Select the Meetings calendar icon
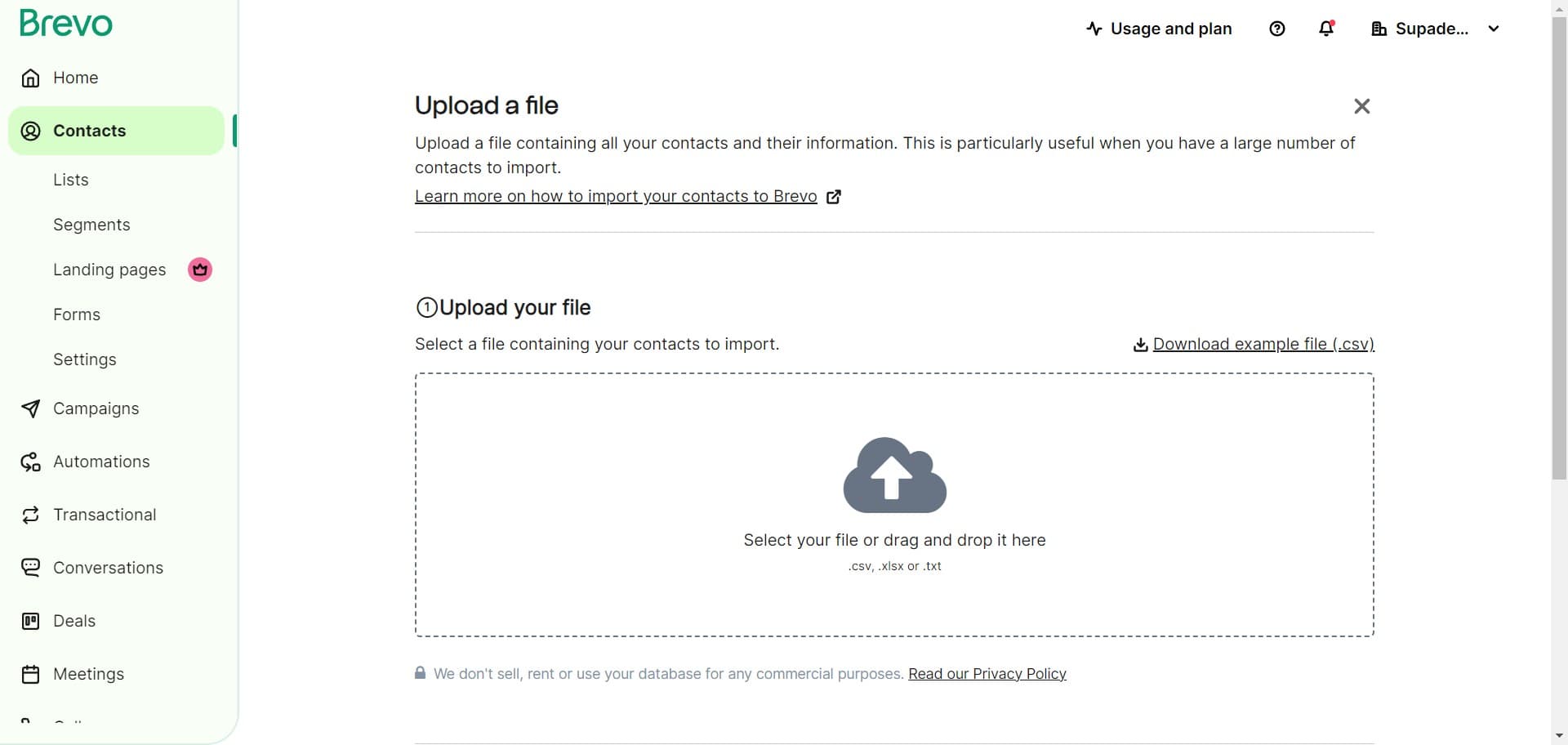This screenshot has height=745, width=1568. pyautogui.click(x=30, y=674)
